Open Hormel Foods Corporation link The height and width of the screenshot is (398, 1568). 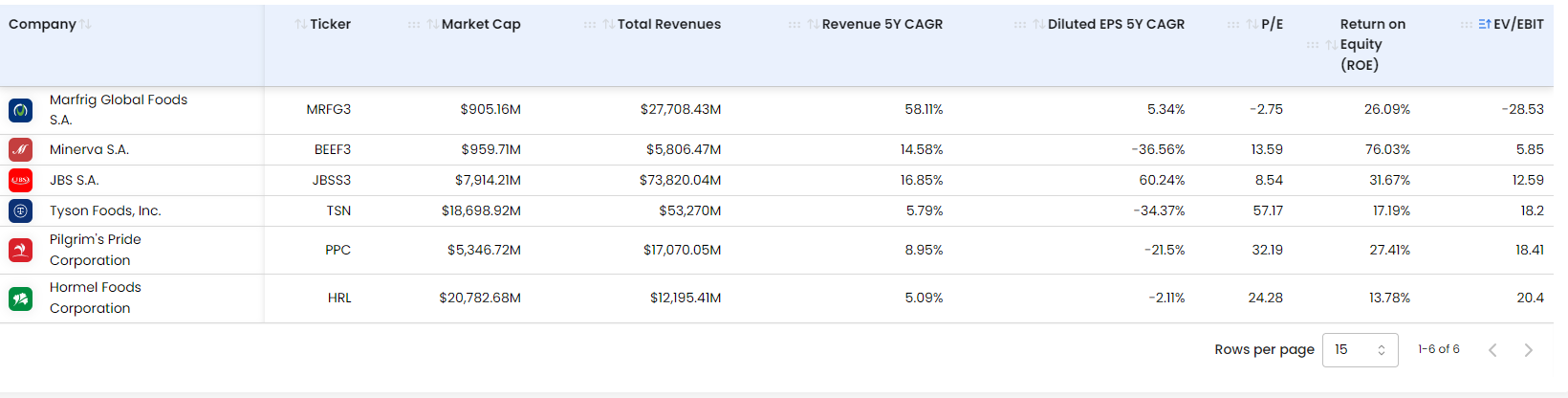click(96, 298)
